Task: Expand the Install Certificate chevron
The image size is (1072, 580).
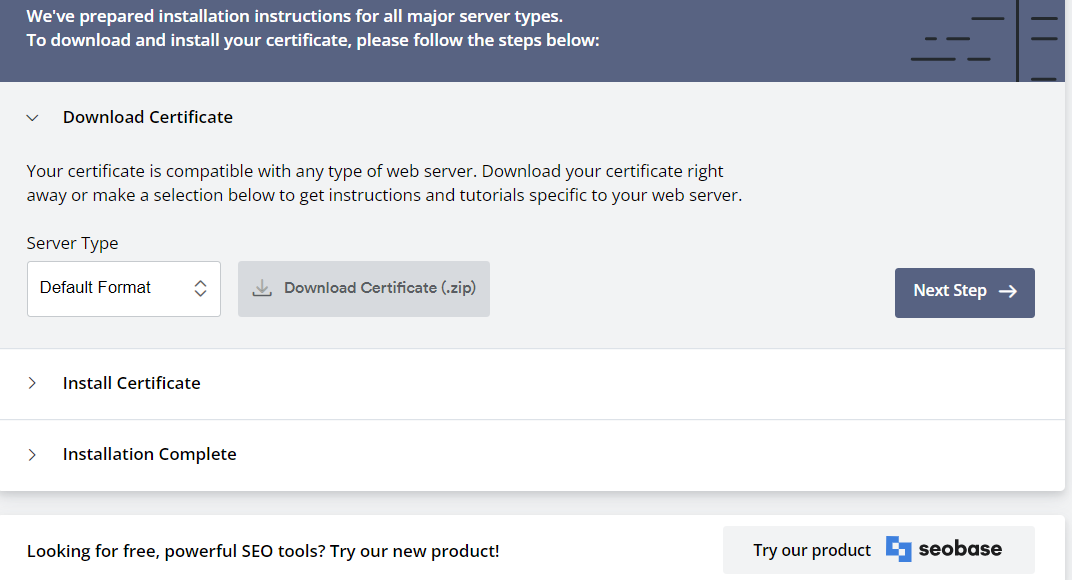Action: [32, 383]
